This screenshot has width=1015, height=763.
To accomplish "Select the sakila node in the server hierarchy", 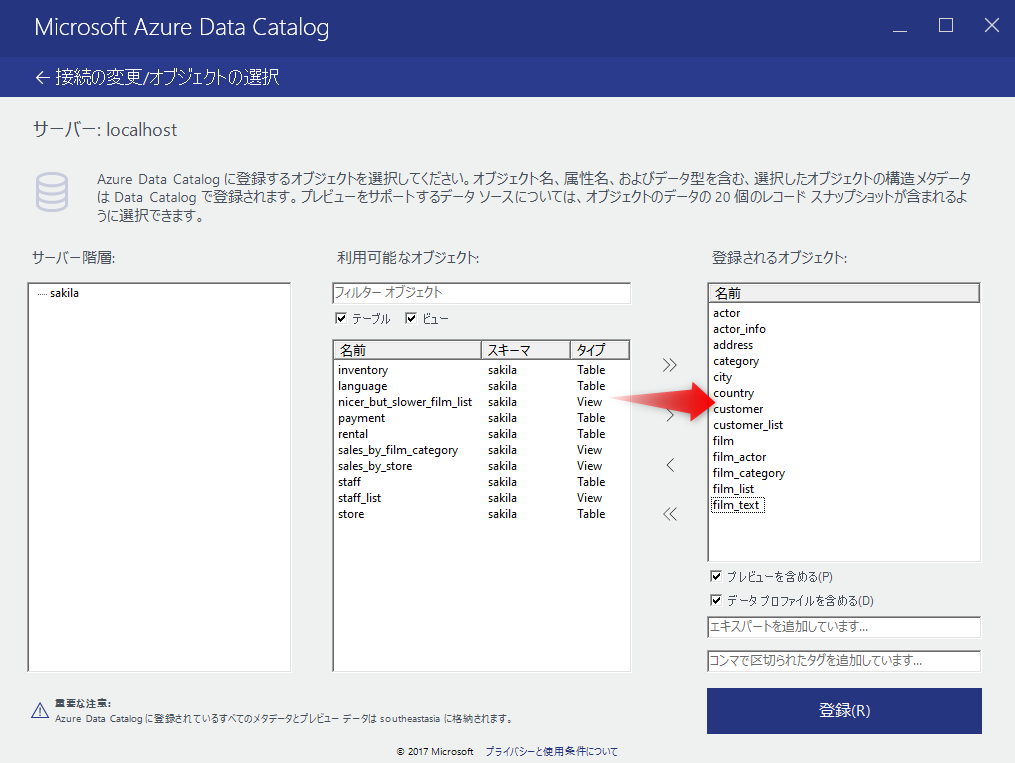I will coord(64,293).
